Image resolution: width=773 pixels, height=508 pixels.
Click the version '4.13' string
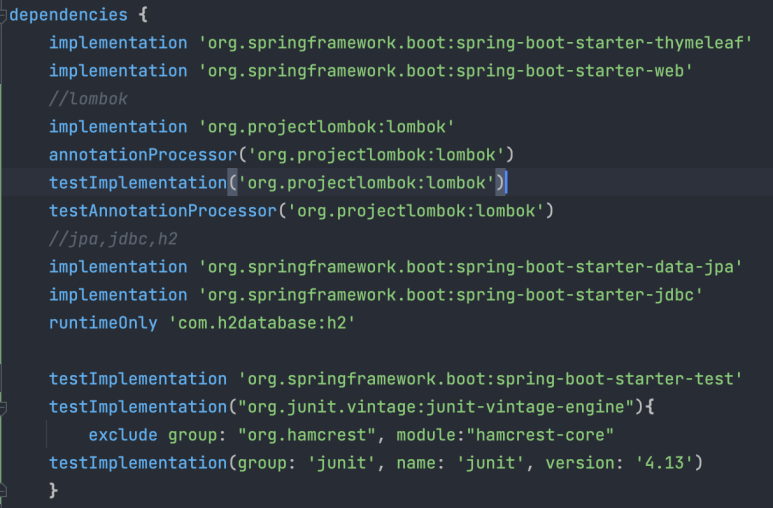[664, 463]
